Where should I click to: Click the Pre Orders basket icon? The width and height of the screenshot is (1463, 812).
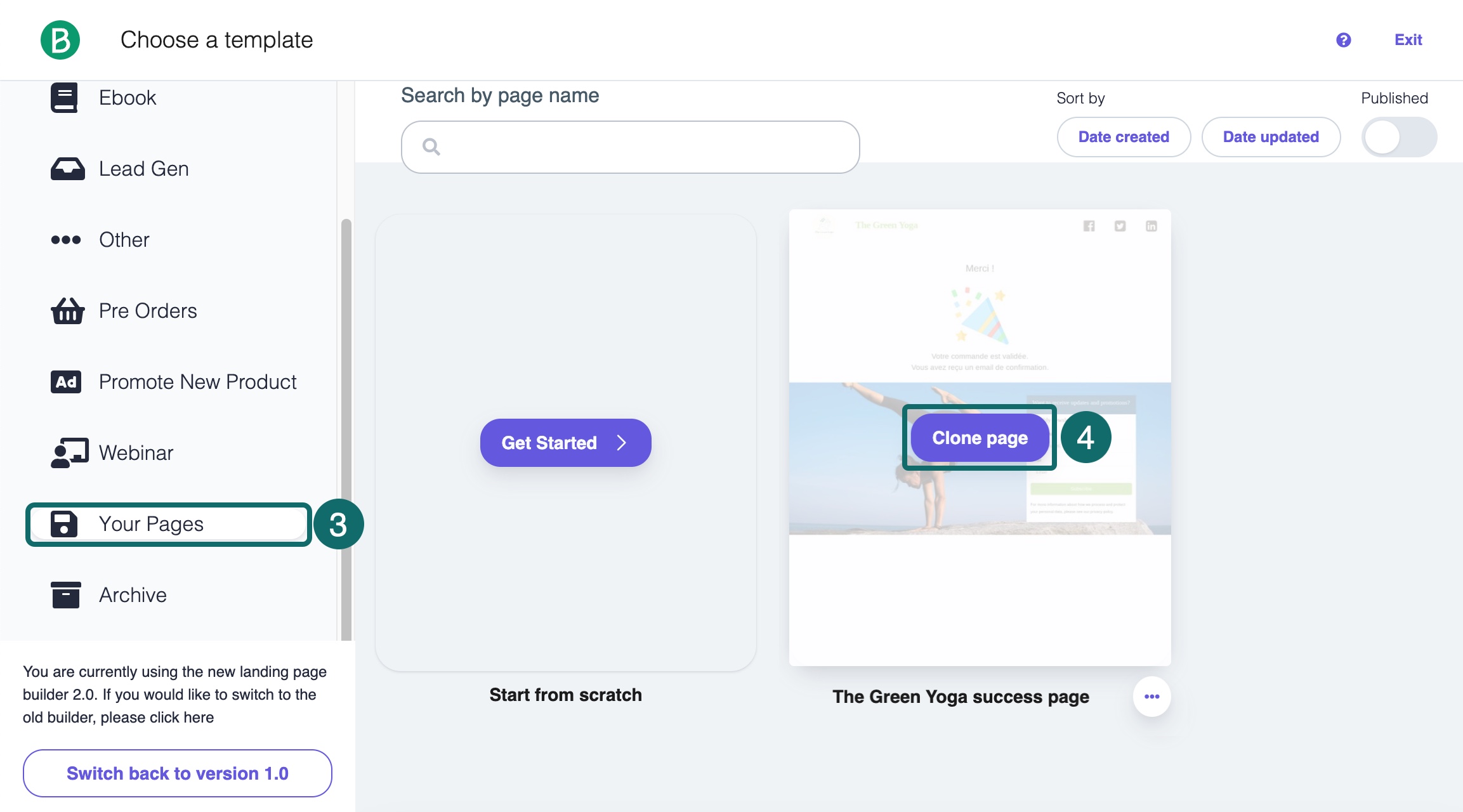point(67,311)
